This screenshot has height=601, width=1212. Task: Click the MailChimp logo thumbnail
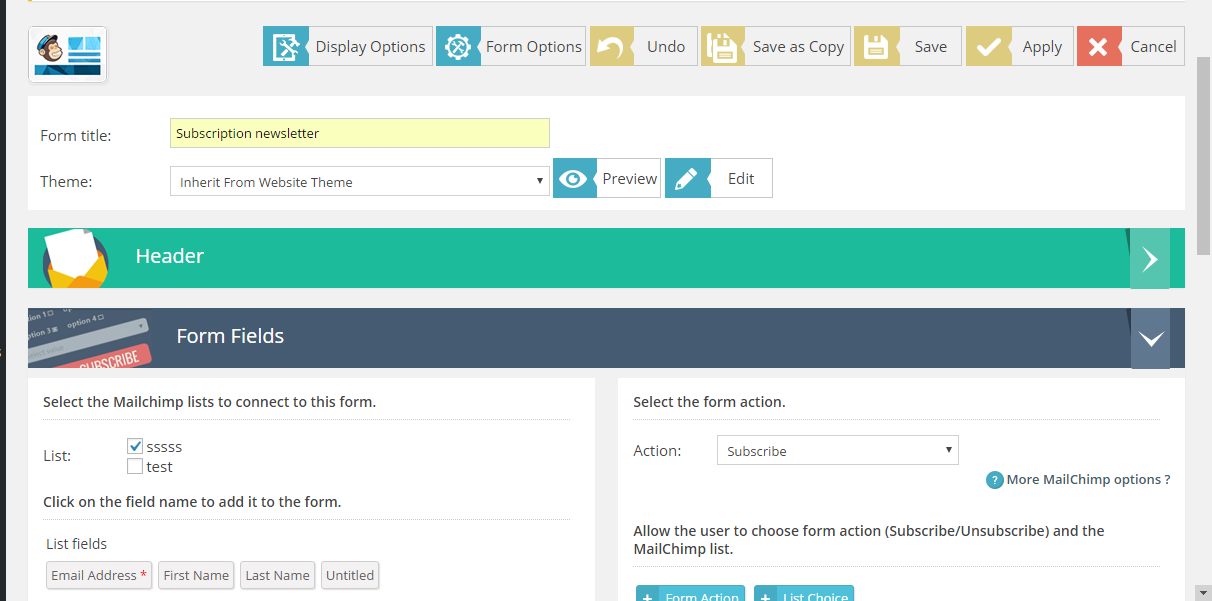pos(67,54)
